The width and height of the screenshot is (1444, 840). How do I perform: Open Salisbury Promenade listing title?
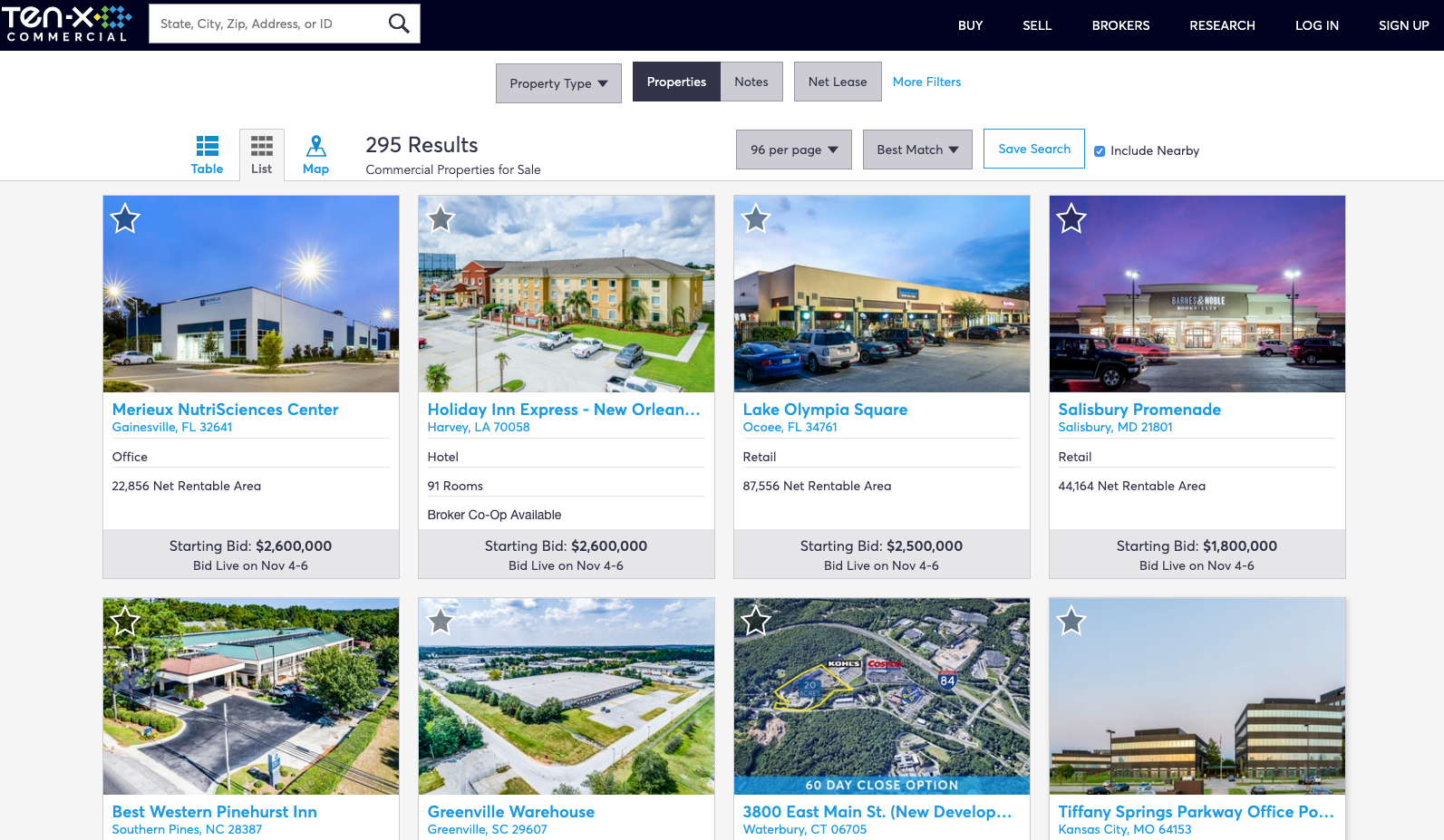coord(1139,410)
